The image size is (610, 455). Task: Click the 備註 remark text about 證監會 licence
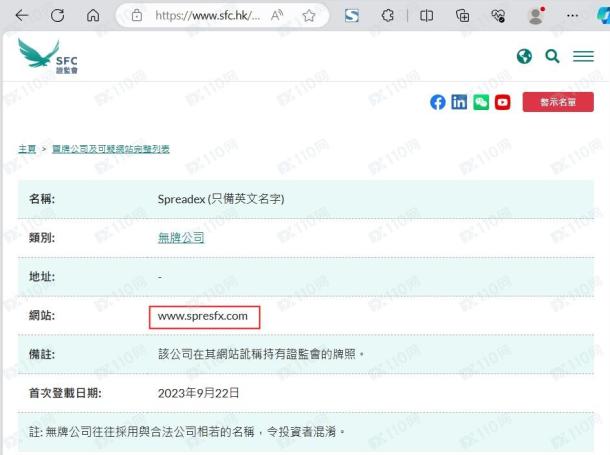(261, 354)
